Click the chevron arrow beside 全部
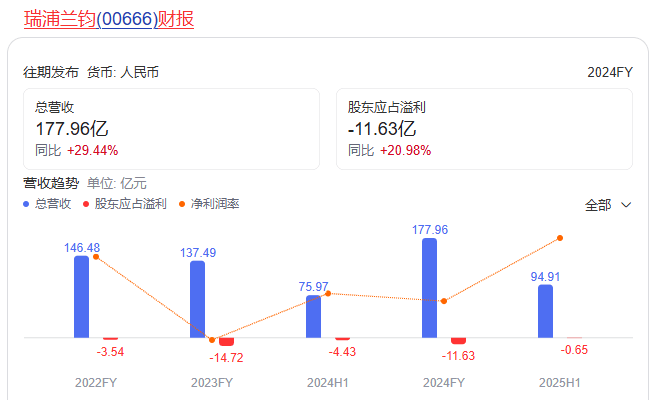651x400 pixels. (627, 205)
